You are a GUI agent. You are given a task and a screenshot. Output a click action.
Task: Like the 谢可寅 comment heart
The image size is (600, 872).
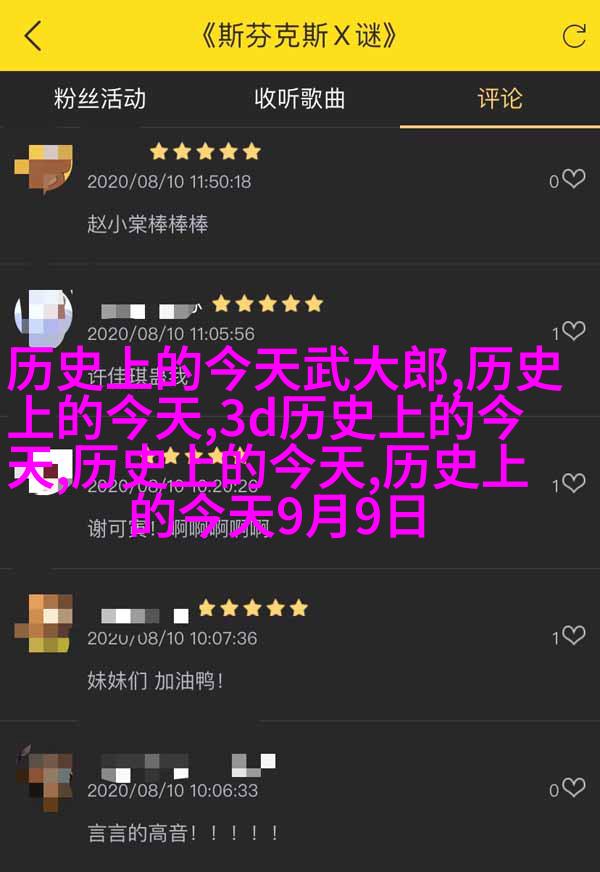573,483
